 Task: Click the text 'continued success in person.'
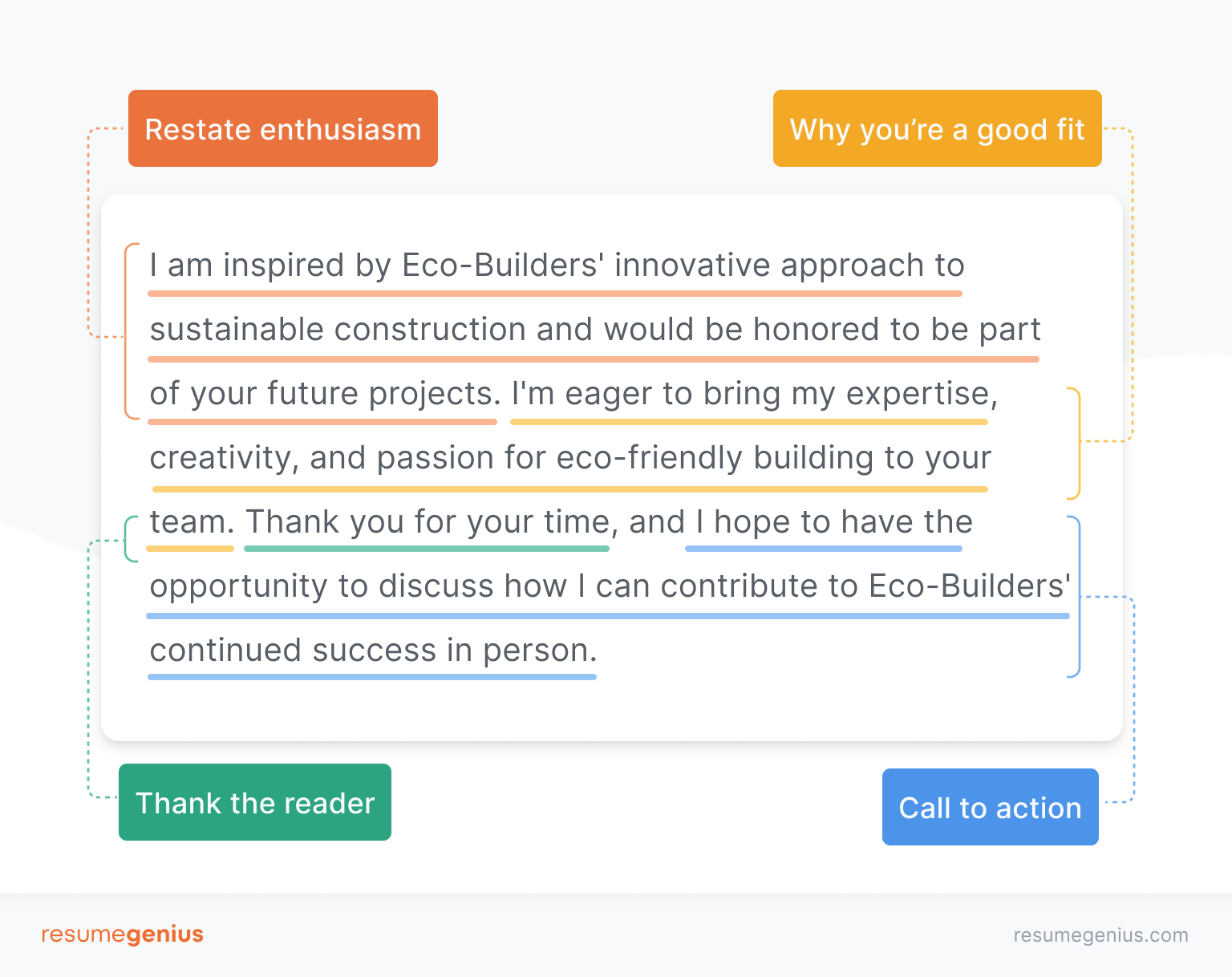(x=373, y=651)
